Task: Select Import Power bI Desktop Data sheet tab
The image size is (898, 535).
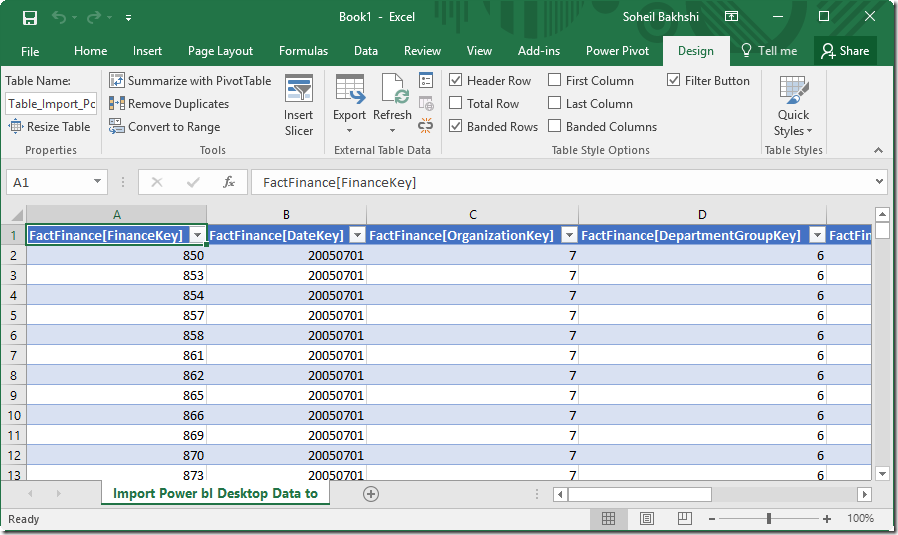Action: coord(215,493)
